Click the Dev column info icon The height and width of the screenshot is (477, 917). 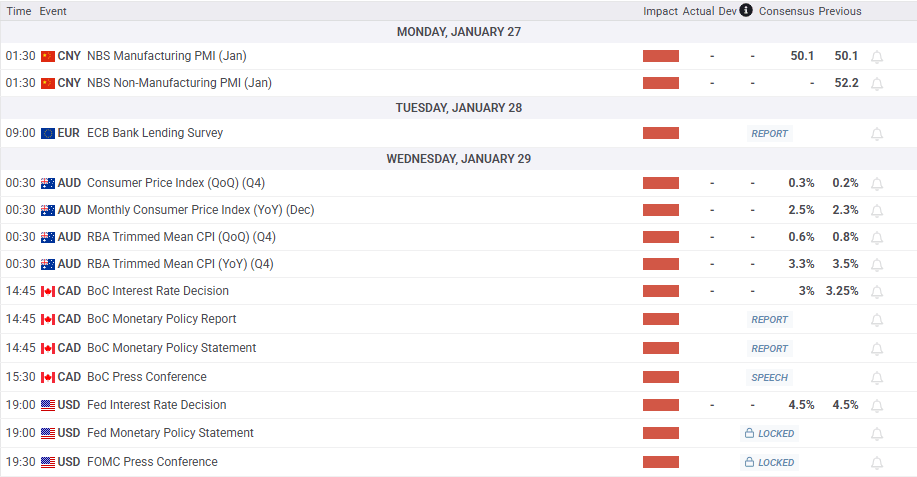tap(746, 11)
